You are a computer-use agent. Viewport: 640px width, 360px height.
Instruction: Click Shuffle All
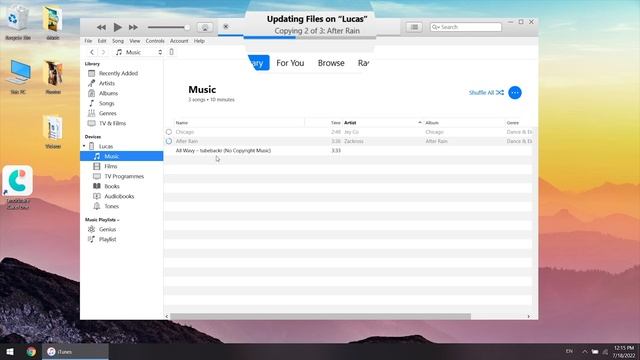click(486, 93)
